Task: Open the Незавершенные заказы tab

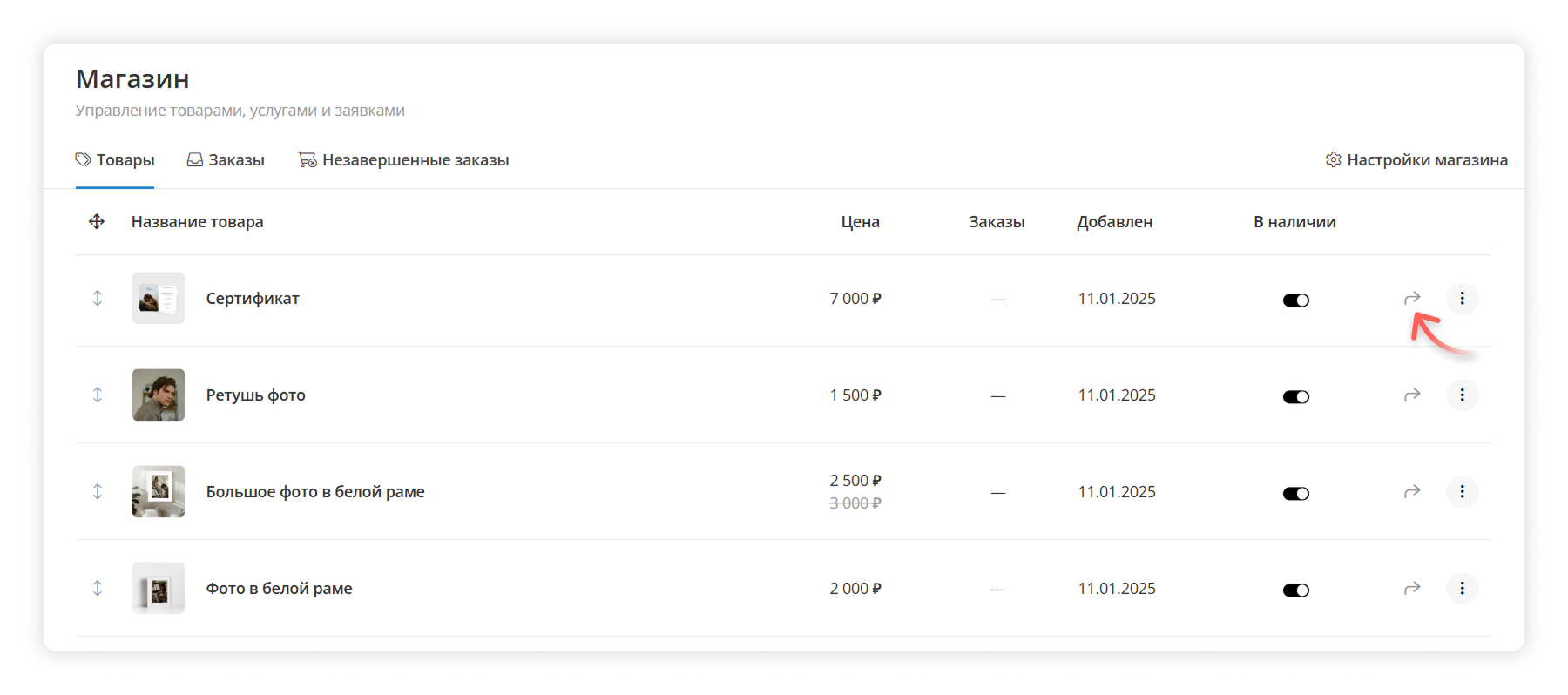Action: coord(403,160)
